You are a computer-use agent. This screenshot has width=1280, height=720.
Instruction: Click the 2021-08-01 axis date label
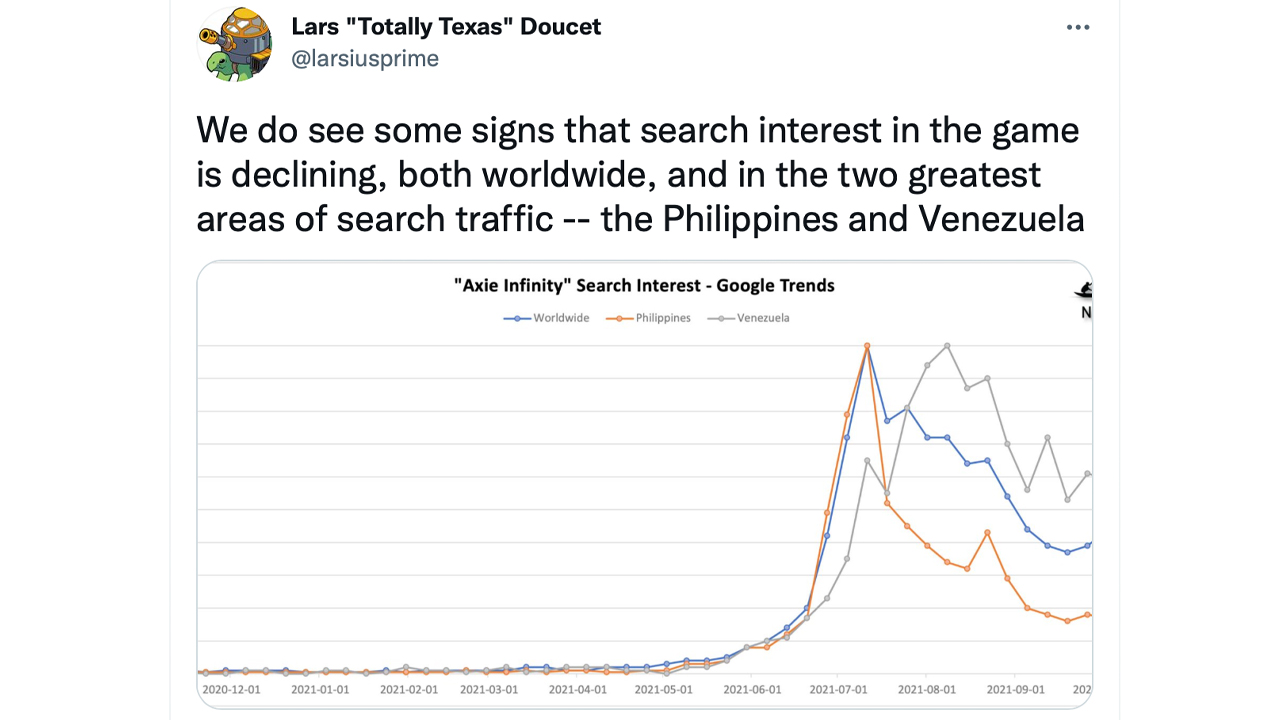coord(927,689)
